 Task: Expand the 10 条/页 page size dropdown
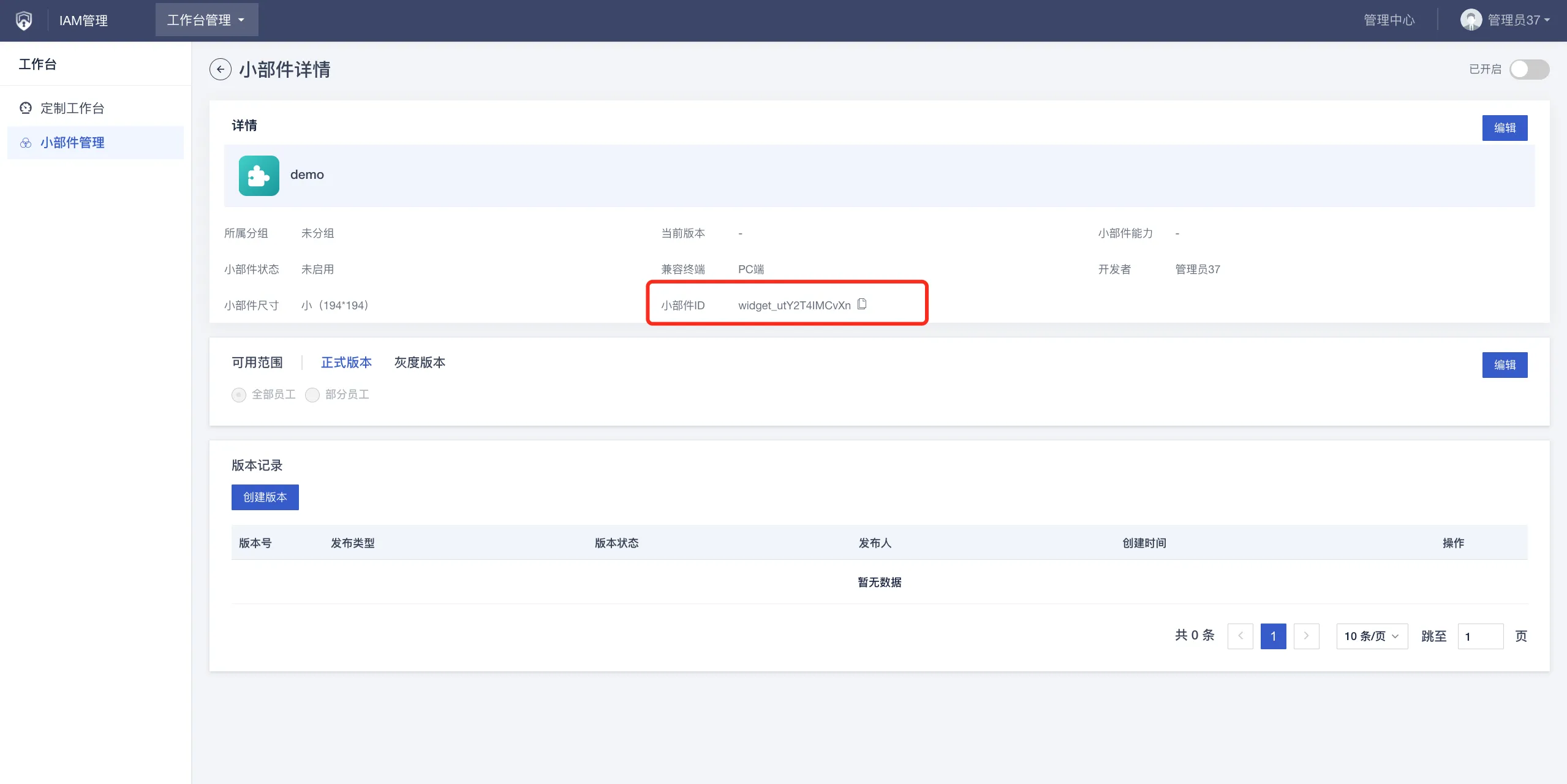1372,636
